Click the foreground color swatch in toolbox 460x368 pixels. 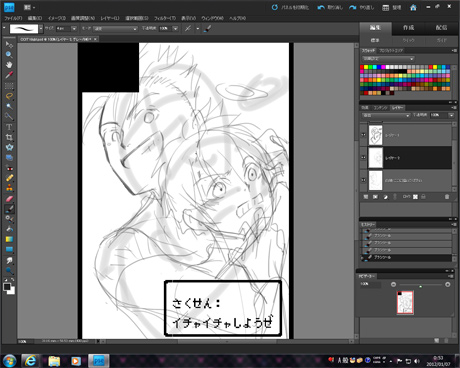tap(7, 287)
